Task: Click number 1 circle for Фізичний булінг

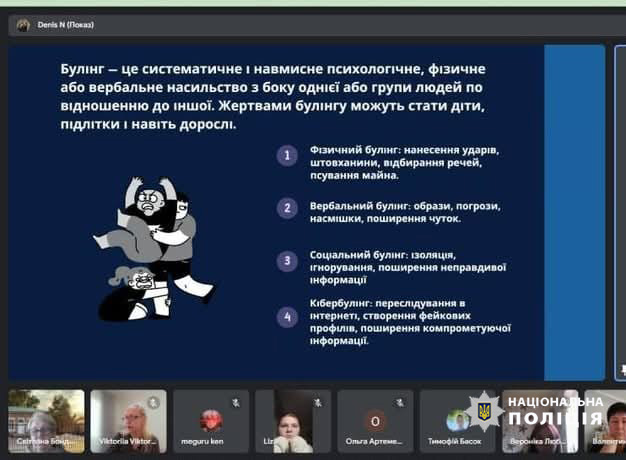Action: tap(287, 155)
